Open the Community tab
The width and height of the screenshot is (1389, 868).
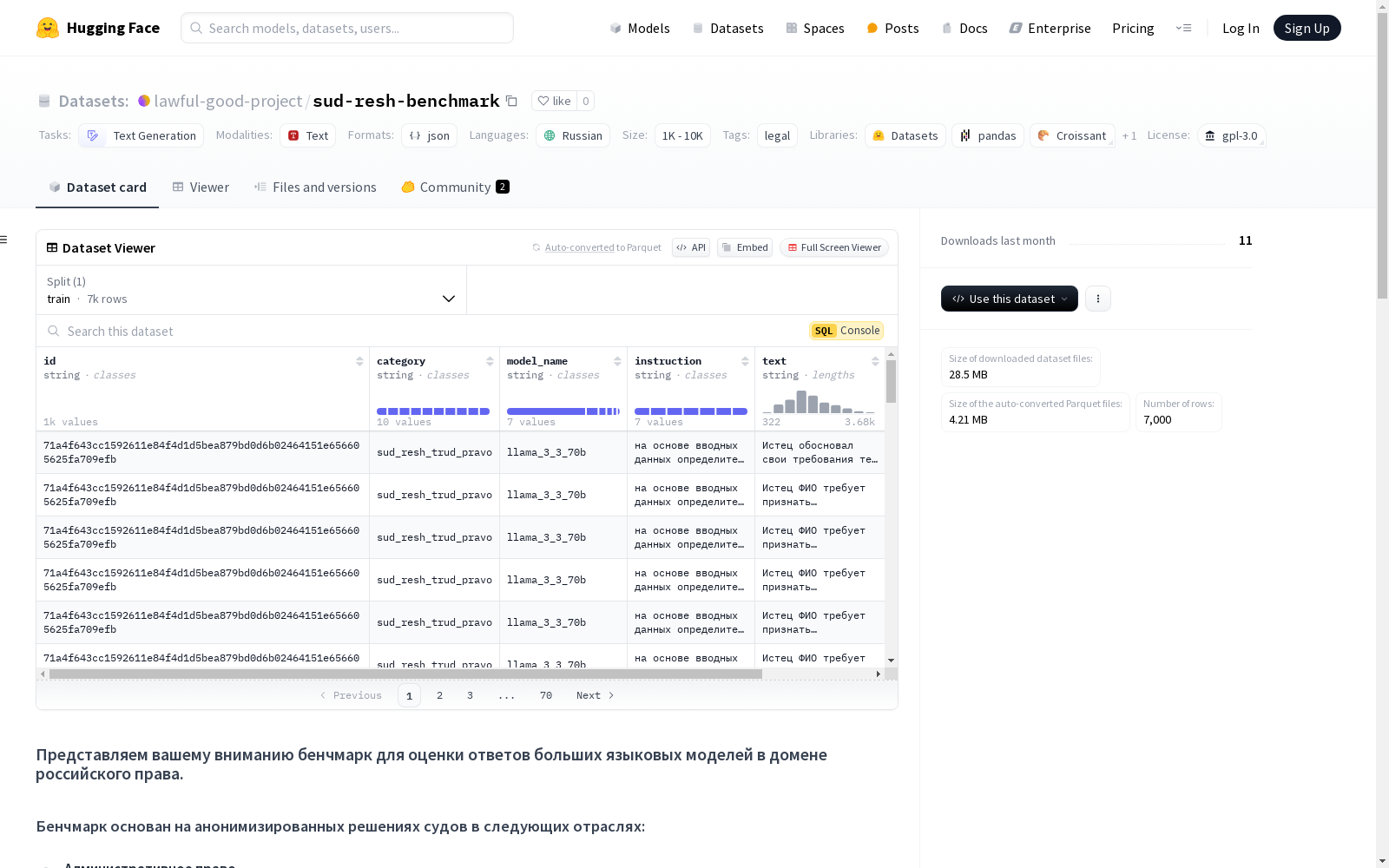tap(456, 187)
